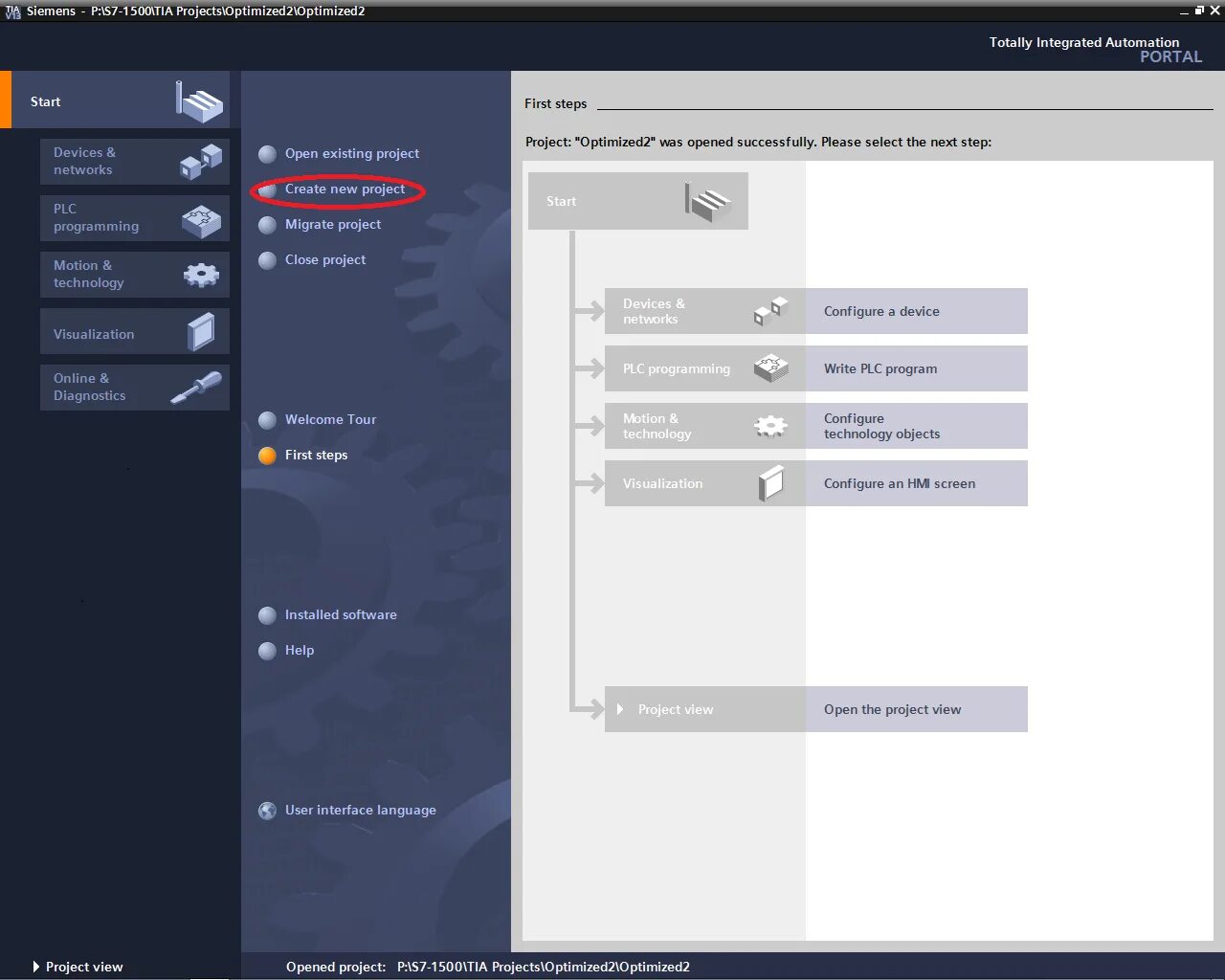Click the TIA application icon in title bar
This screenshot has height=980, width=1225.
[x=12, y=11]
